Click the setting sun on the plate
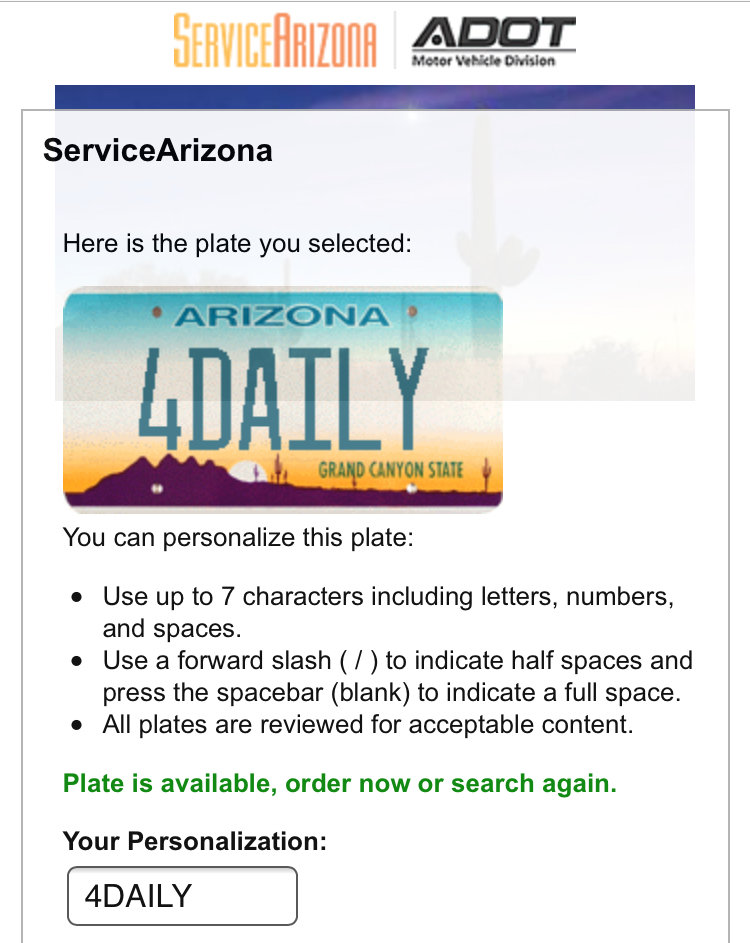750x943 pixels. coord(248,472)
